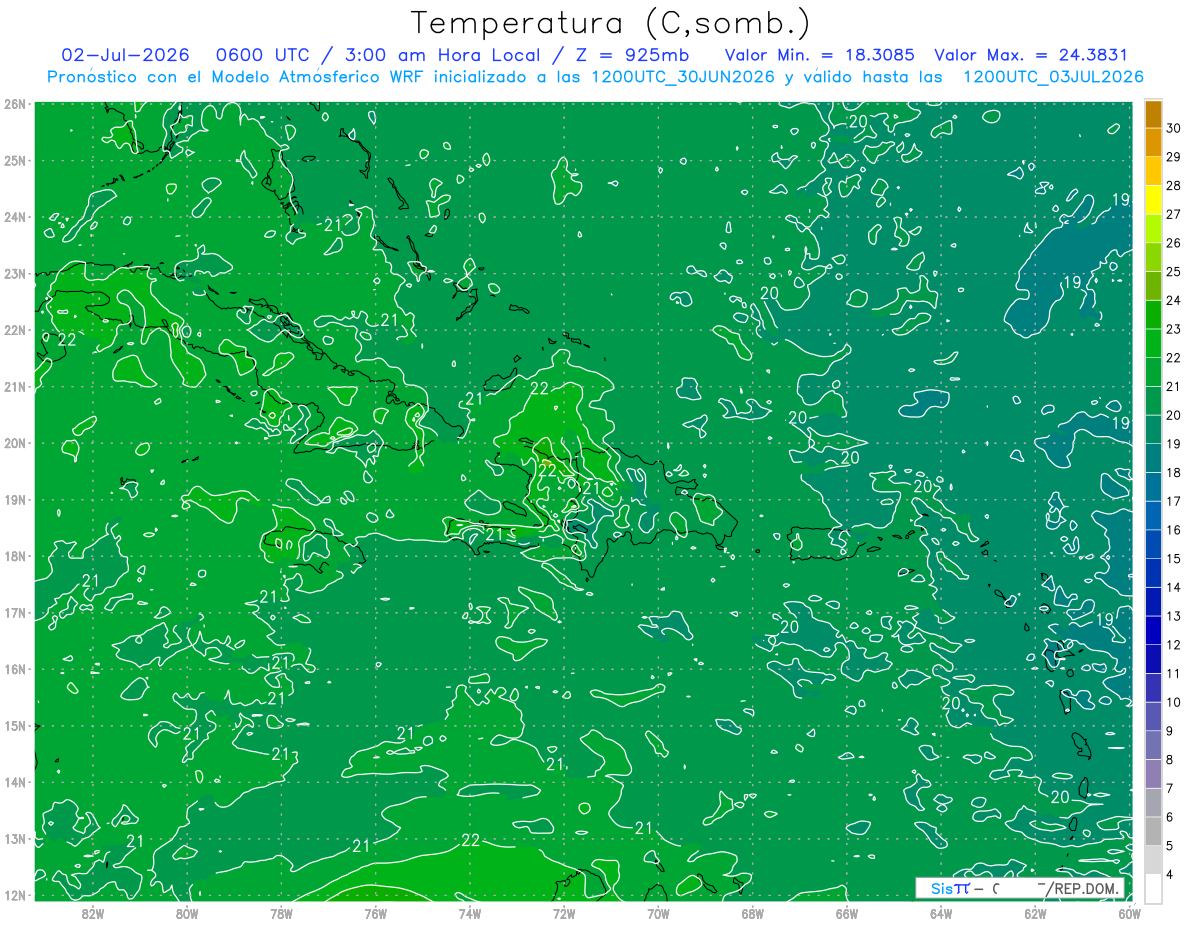Select the forecast date '02-Jul-2026'
The width and height of the screenshot is (1200, 927).
[x=126, y=55]
